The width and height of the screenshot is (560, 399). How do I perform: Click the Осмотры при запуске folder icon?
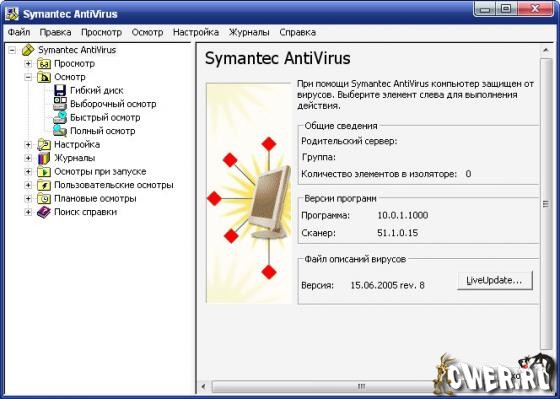pyautogui.click(x=44, y=171)
